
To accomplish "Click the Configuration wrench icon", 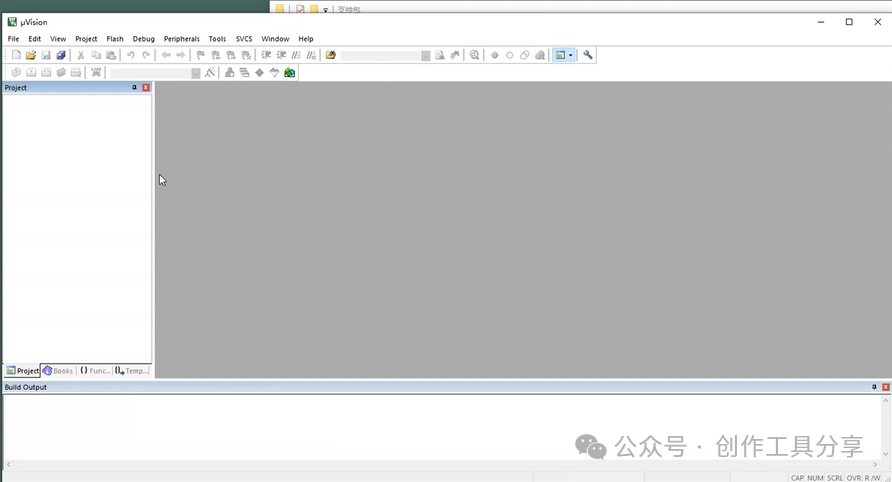I will click(588, 55).
